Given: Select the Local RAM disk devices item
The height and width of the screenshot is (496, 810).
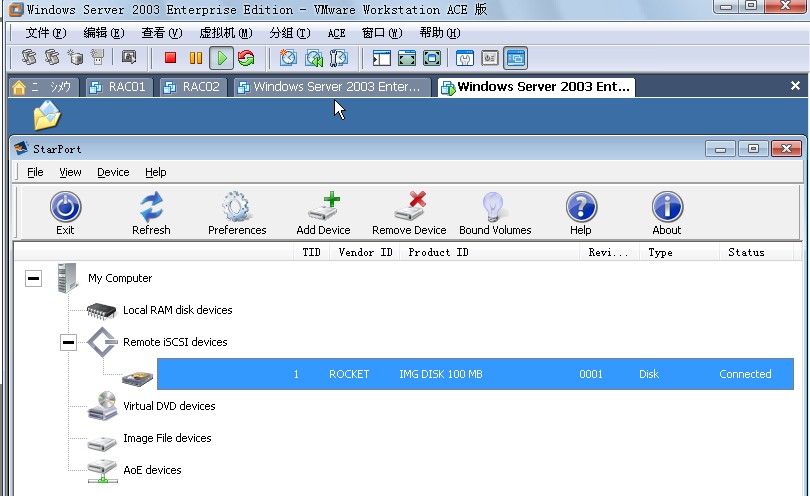Looking at the screenshot, I should coord(177,310).
